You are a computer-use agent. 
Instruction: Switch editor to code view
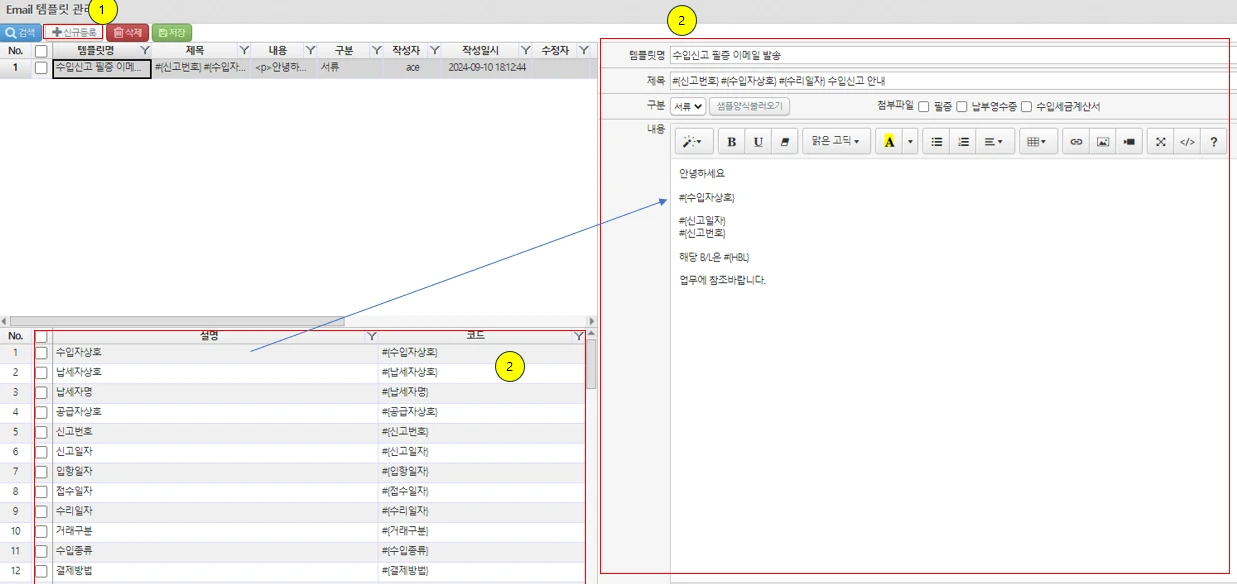point(1187,142)
